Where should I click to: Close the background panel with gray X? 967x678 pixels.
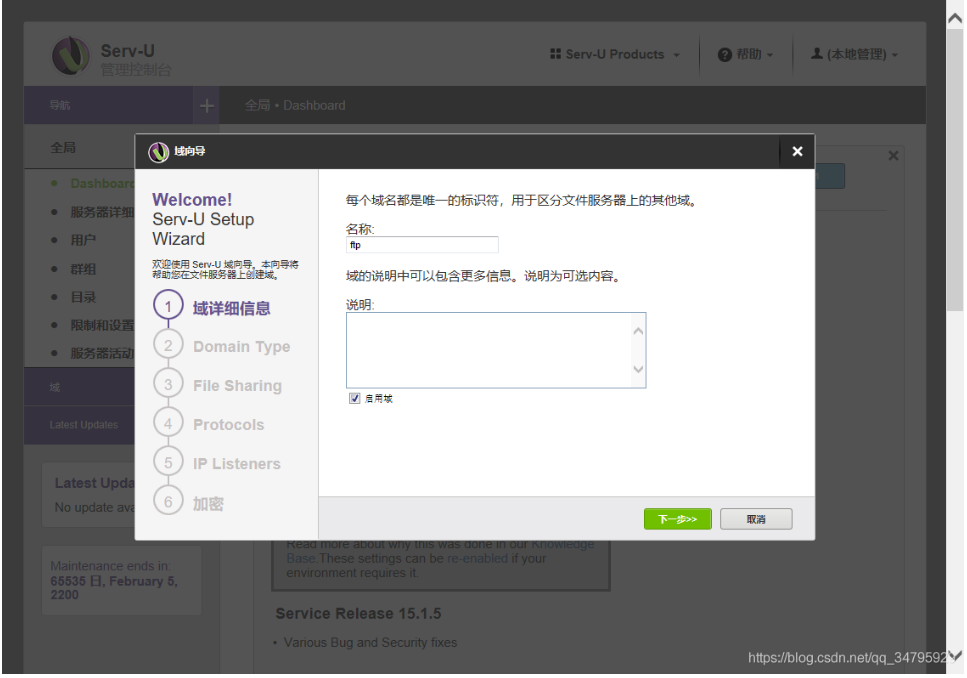tap(893, 156)
